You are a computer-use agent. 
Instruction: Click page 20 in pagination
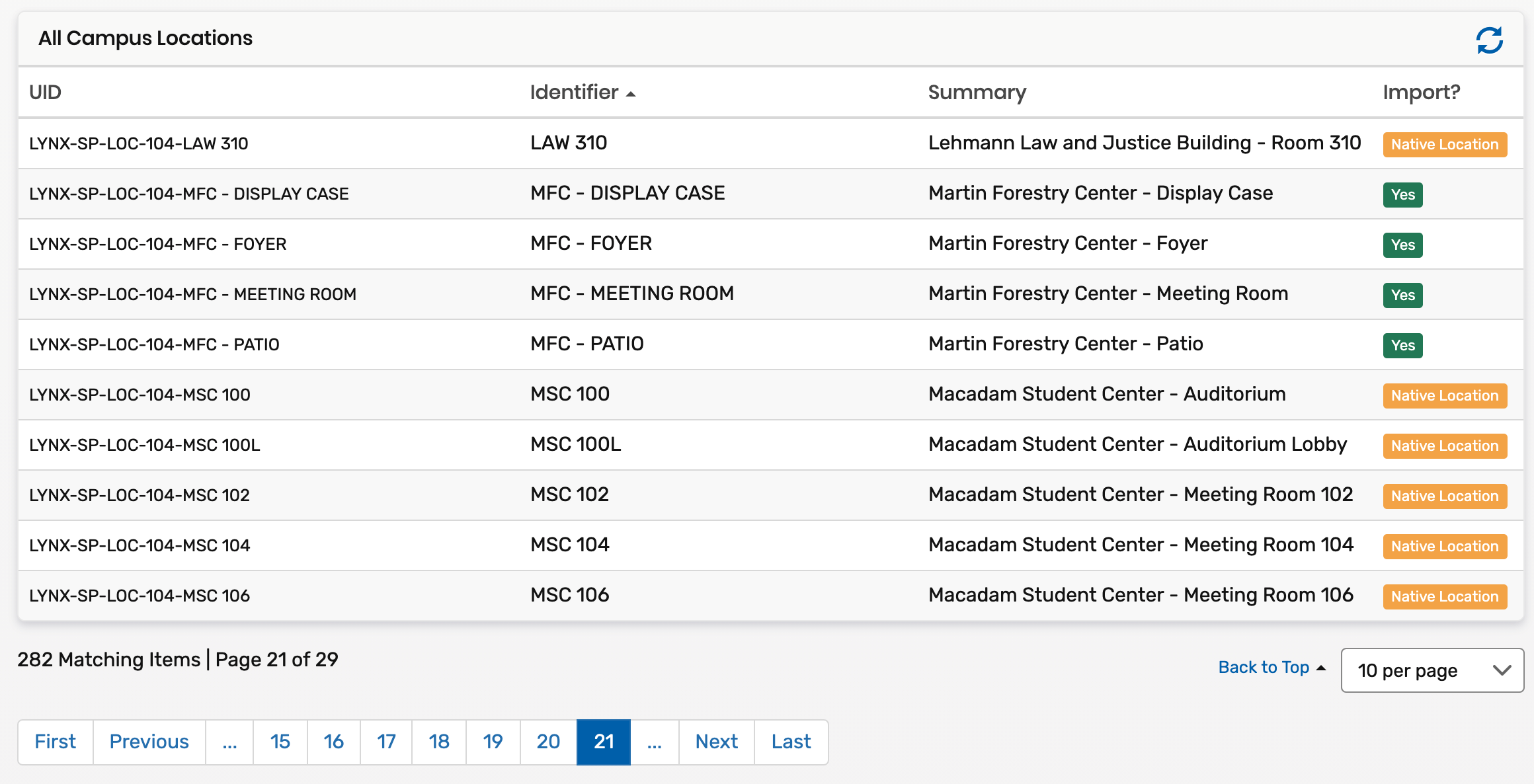548,742
